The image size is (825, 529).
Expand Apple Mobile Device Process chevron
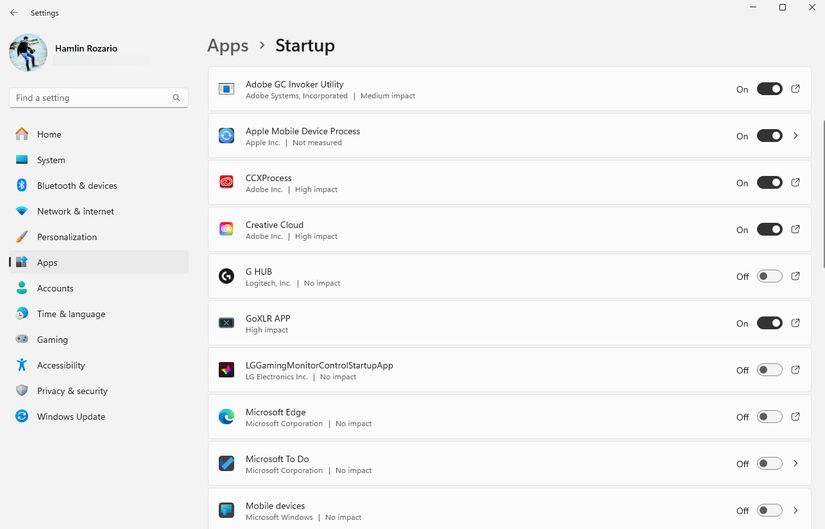(x=796, y=136)
